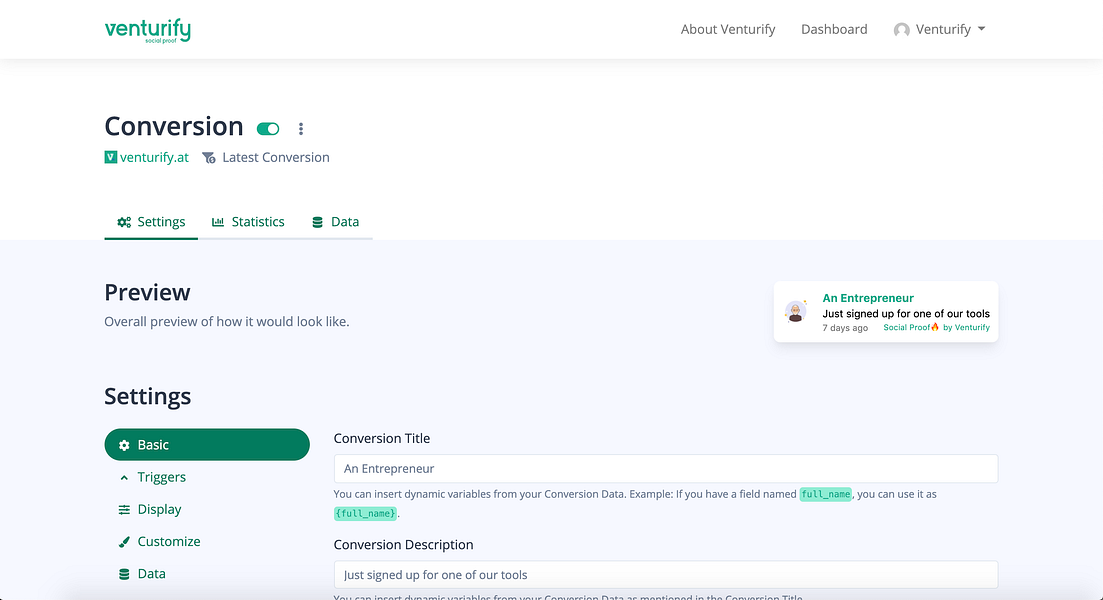Click the Conversion Description label
Image resolution: width=1103 pixels, height=600 pixels.
403,544
